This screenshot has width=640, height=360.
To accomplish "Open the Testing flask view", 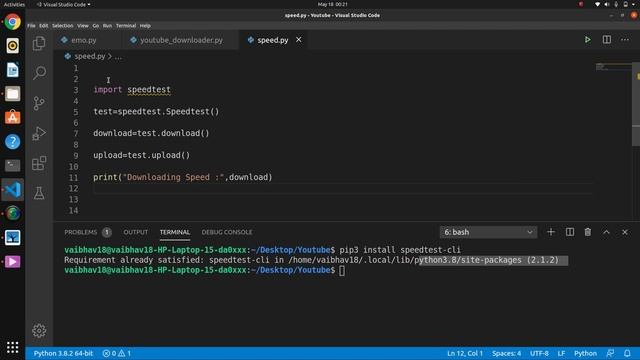I will (x=39, y=193).
